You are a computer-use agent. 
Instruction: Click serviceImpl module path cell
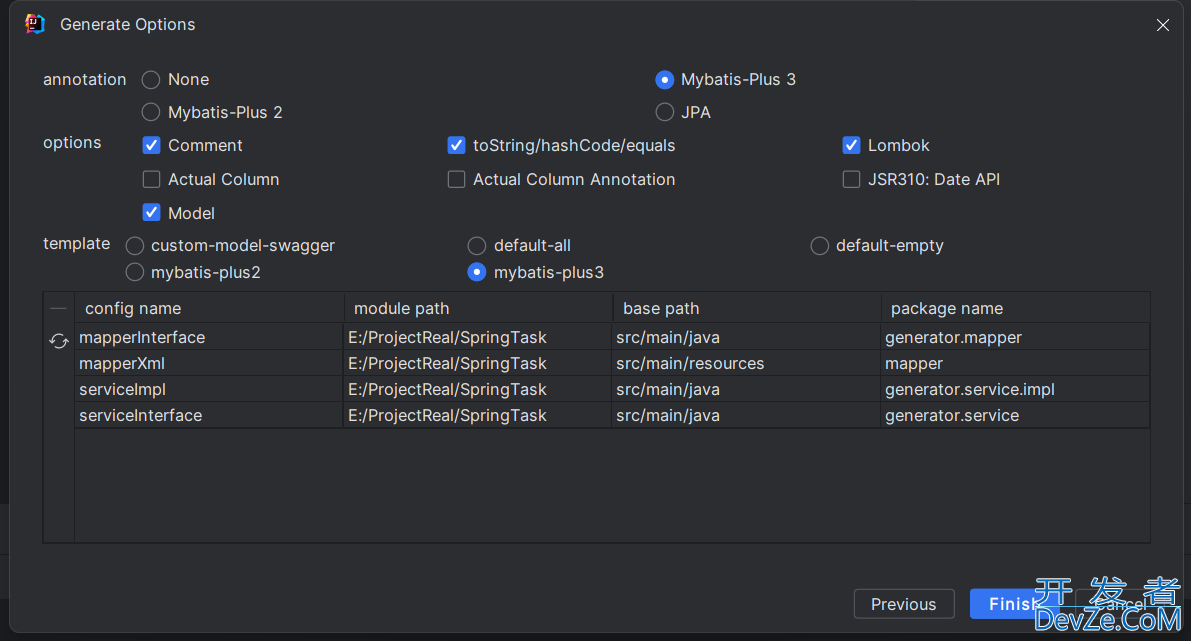[x=478, y=390]
